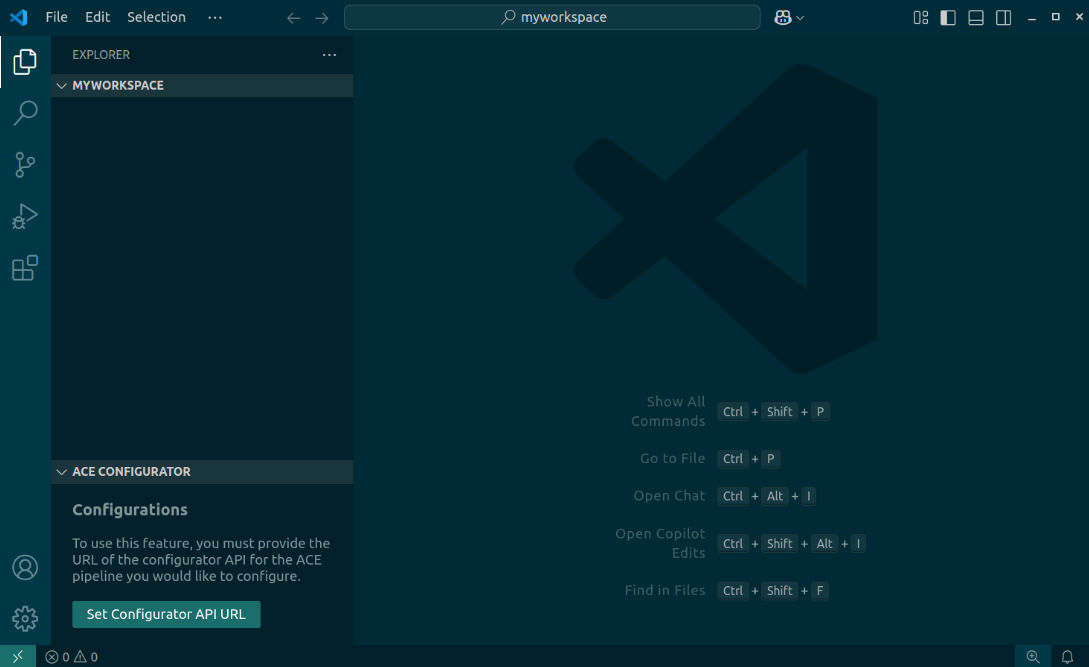Screen dimensions: 1089x667
Task: Open the Edit menu
Action: pyautogui.click(x=97, y=17)
